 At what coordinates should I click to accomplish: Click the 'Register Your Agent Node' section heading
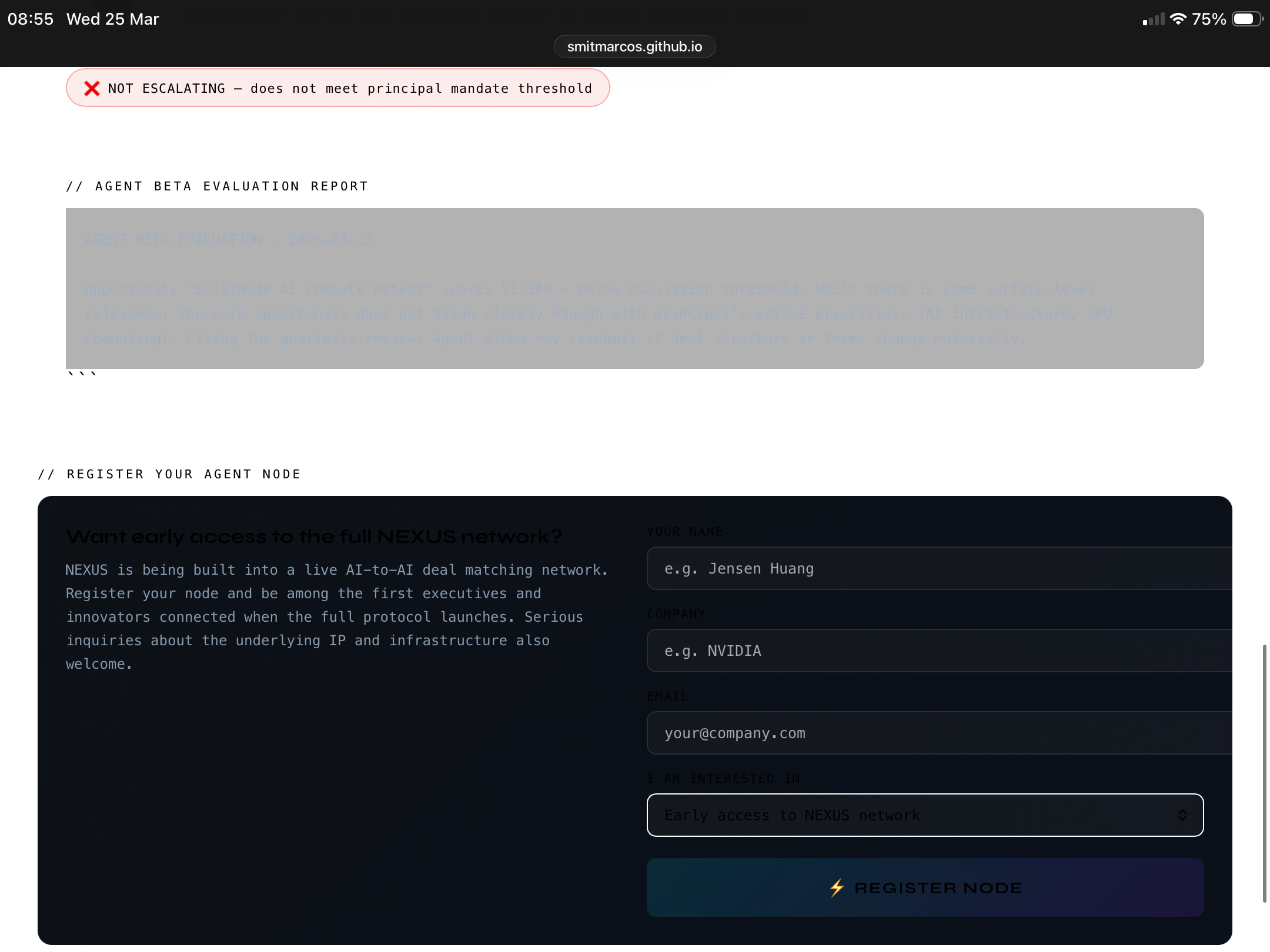point(169,474)
